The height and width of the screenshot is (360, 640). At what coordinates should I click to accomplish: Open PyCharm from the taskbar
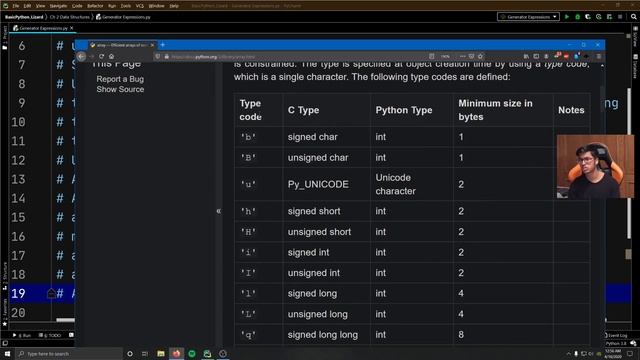tap(207, 353)
